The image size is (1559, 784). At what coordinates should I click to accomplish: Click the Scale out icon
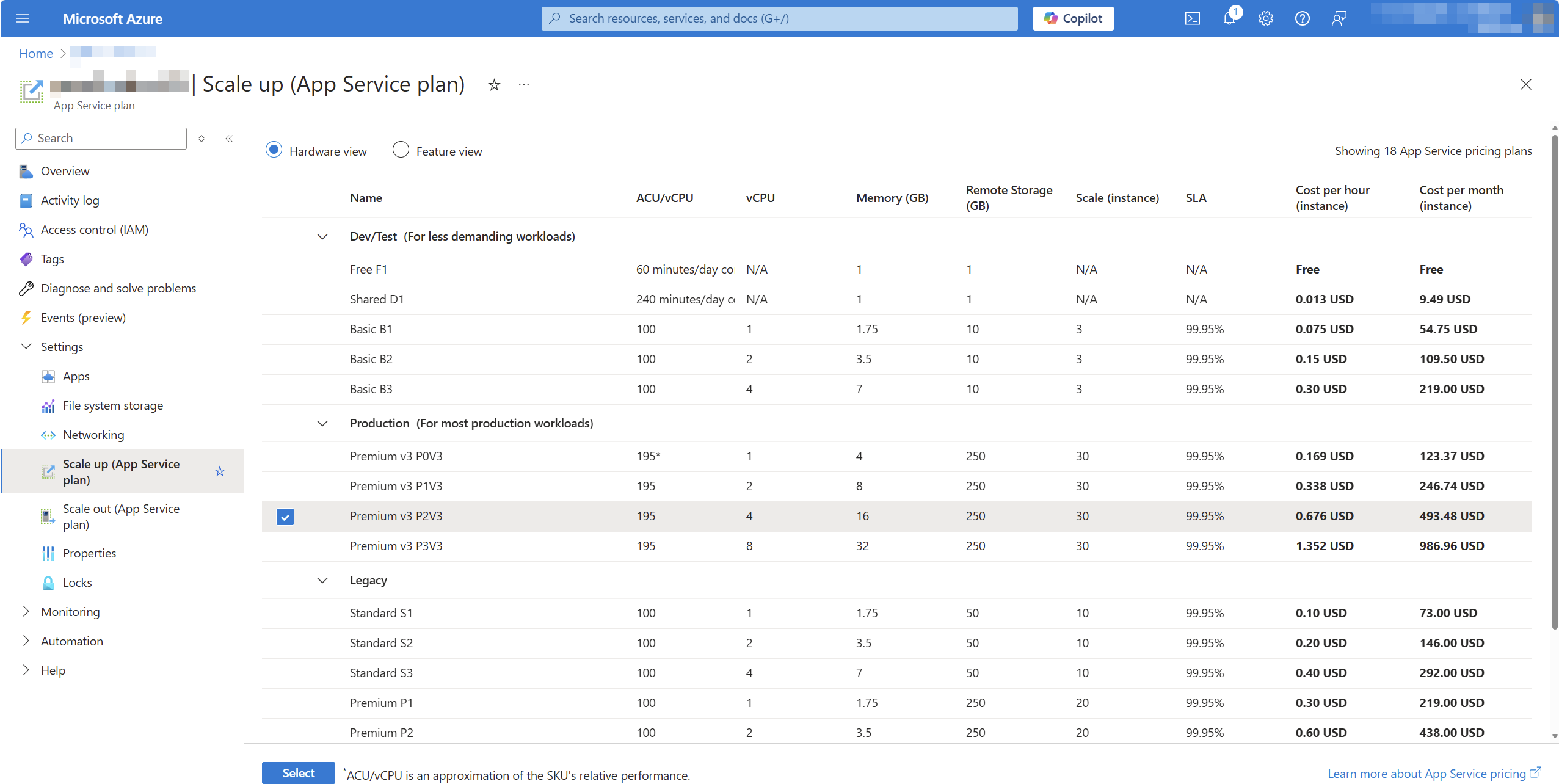(48, 517)
